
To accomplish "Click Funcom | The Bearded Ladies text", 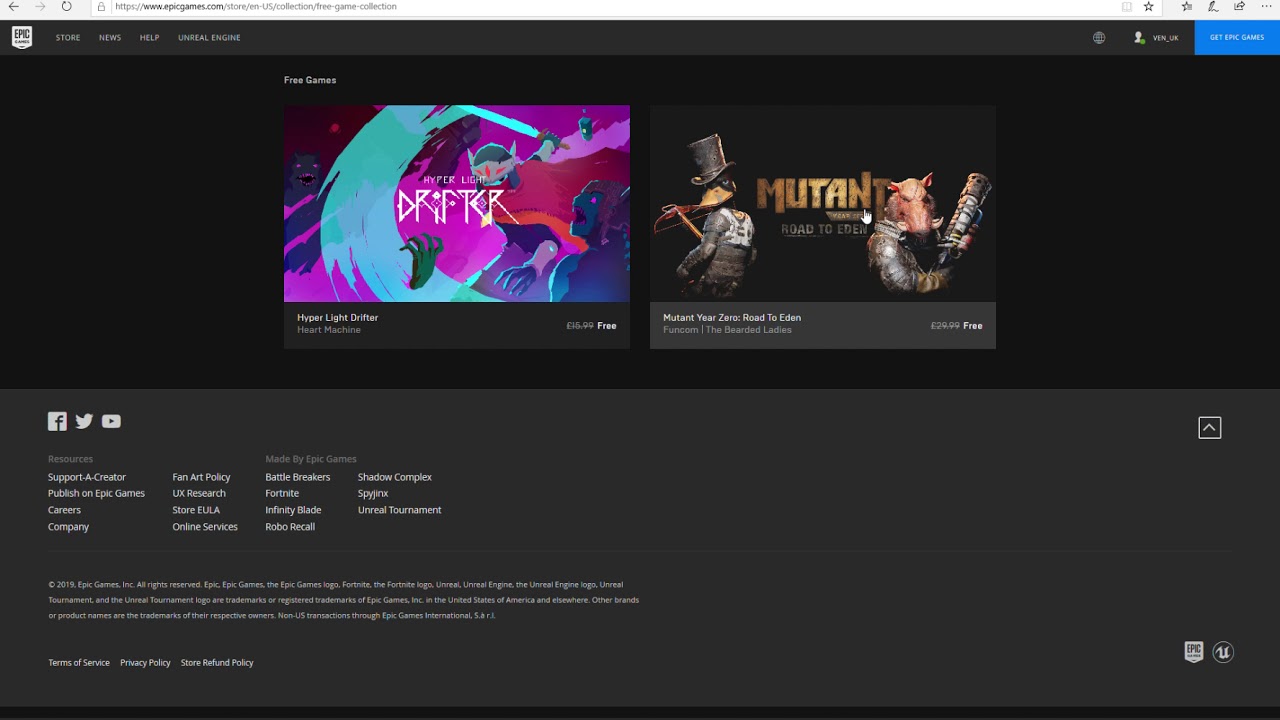I will 727,330.
